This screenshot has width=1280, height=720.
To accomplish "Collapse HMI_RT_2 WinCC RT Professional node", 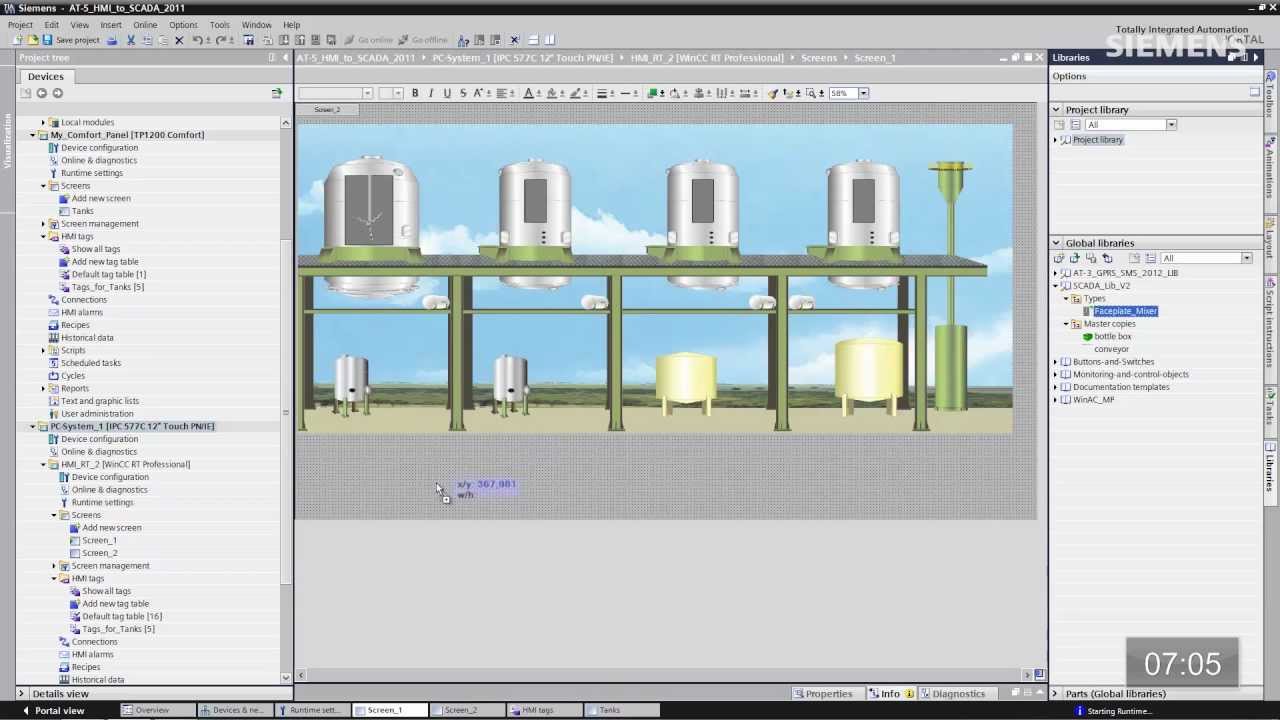I will (x=43, y=465).
